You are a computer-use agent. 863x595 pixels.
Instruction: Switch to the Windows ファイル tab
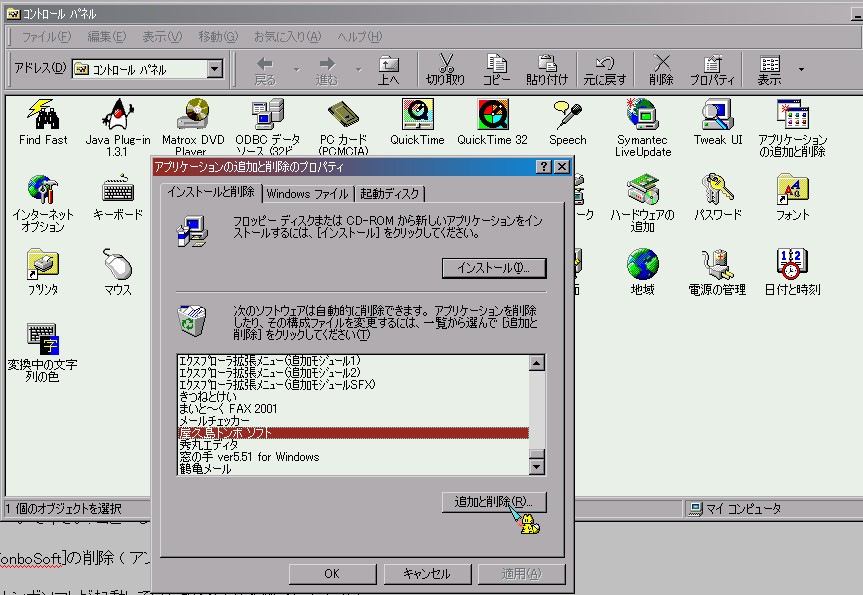(308, 194)
